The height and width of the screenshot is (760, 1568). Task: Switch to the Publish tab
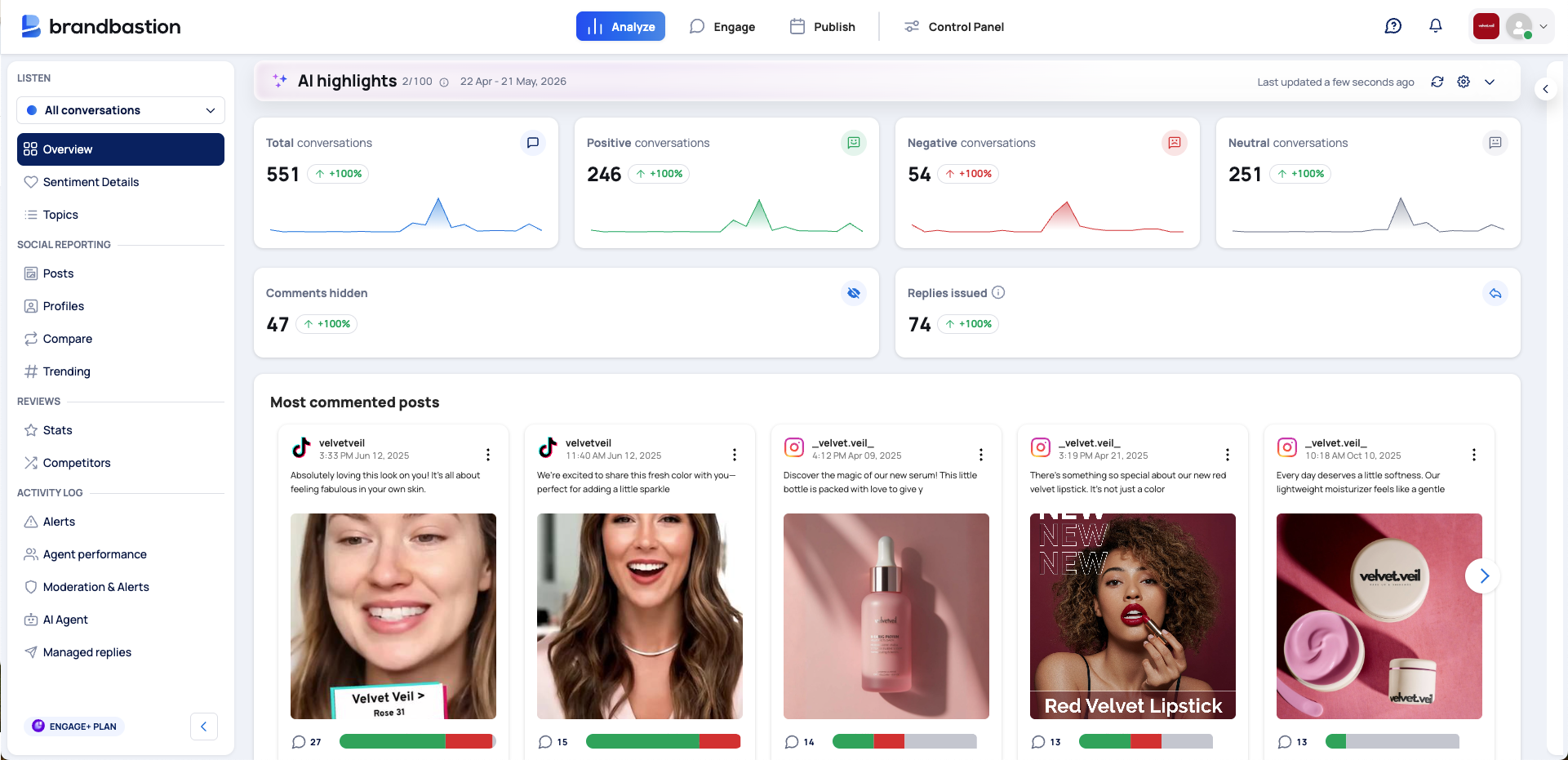coord(823,26)
